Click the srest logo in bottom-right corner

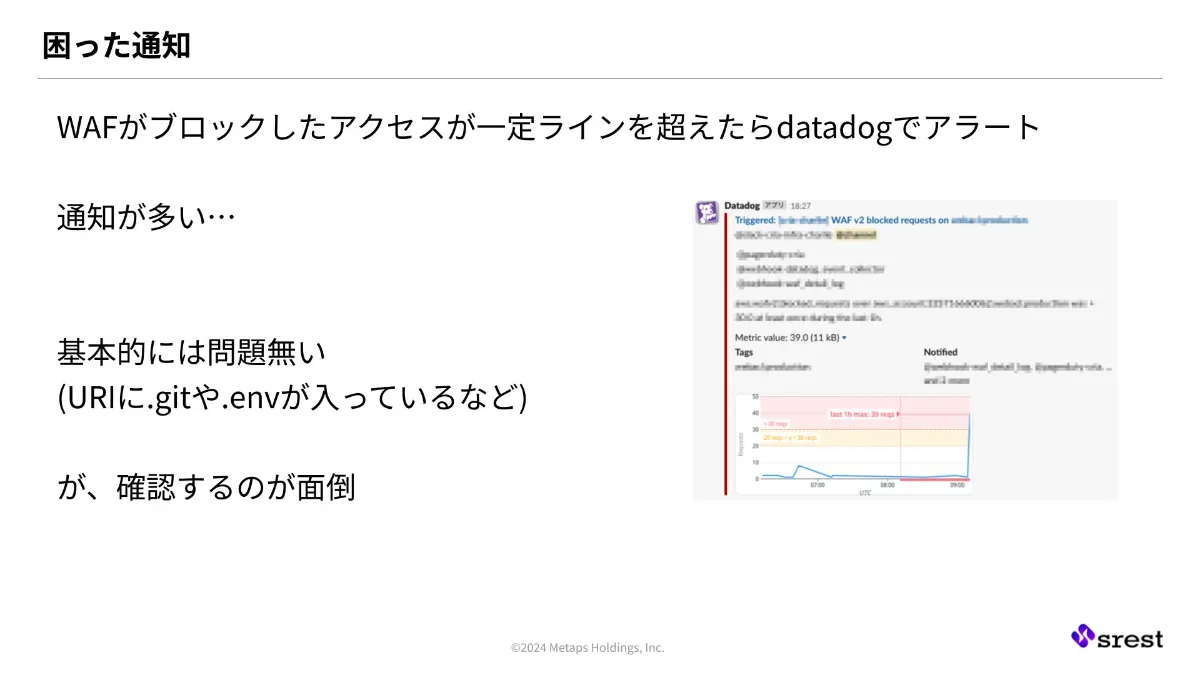coord(1118,638)
